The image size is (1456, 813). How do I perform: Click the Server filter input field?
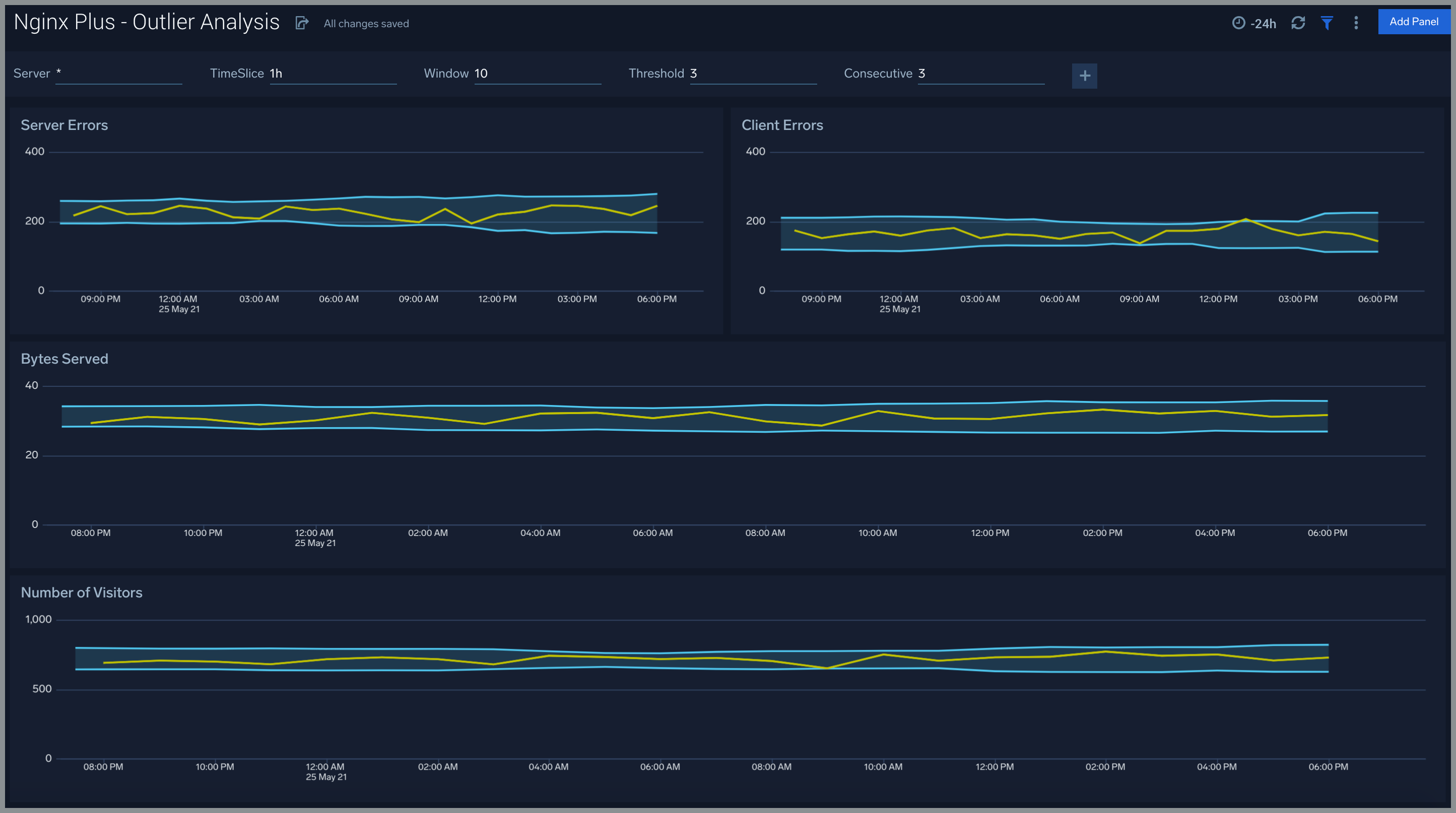pos(119,74)
